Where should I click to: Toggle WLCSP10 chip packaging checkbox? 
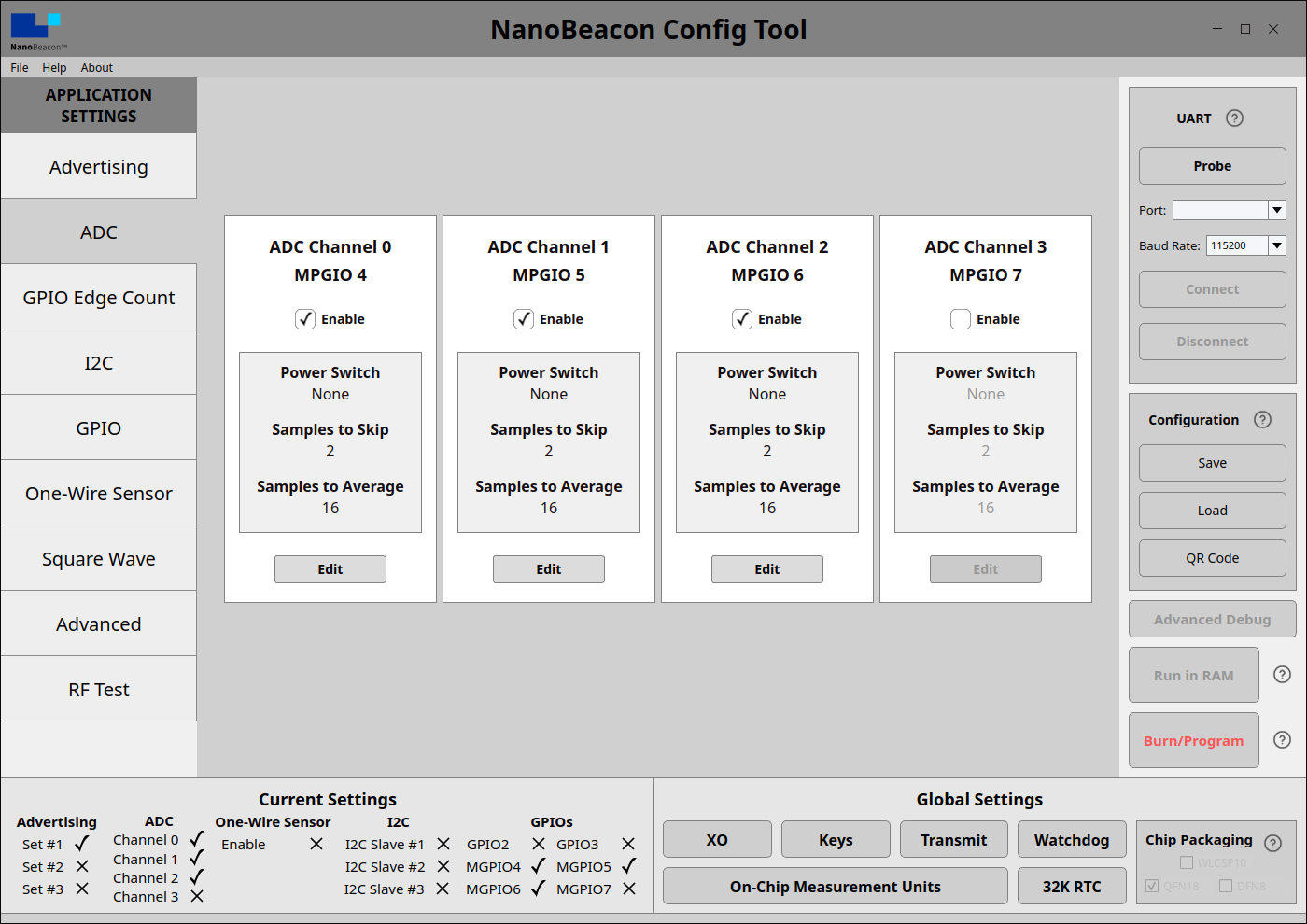pyautogui.click(x=1187, y=863)
